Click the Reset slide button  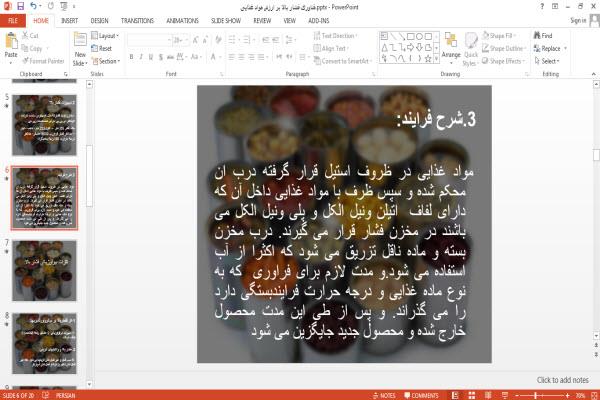point(102,48)
